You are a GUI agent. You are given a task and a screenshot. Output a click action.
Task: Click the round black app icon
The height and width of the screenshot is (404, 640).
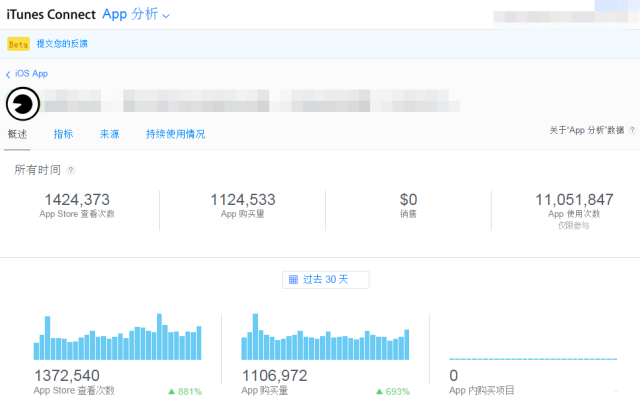click(x=23, y=104)
